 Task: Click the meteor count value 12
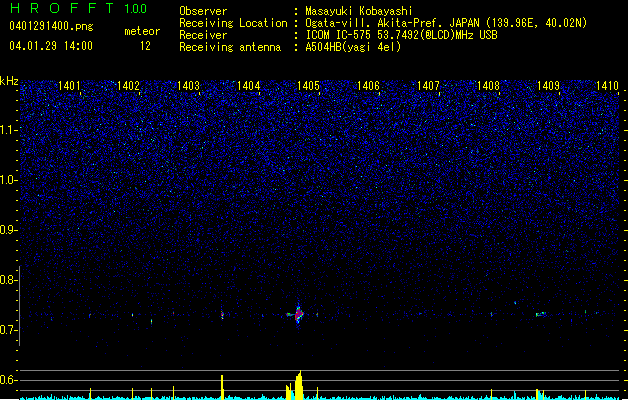[x=145, y=46]
